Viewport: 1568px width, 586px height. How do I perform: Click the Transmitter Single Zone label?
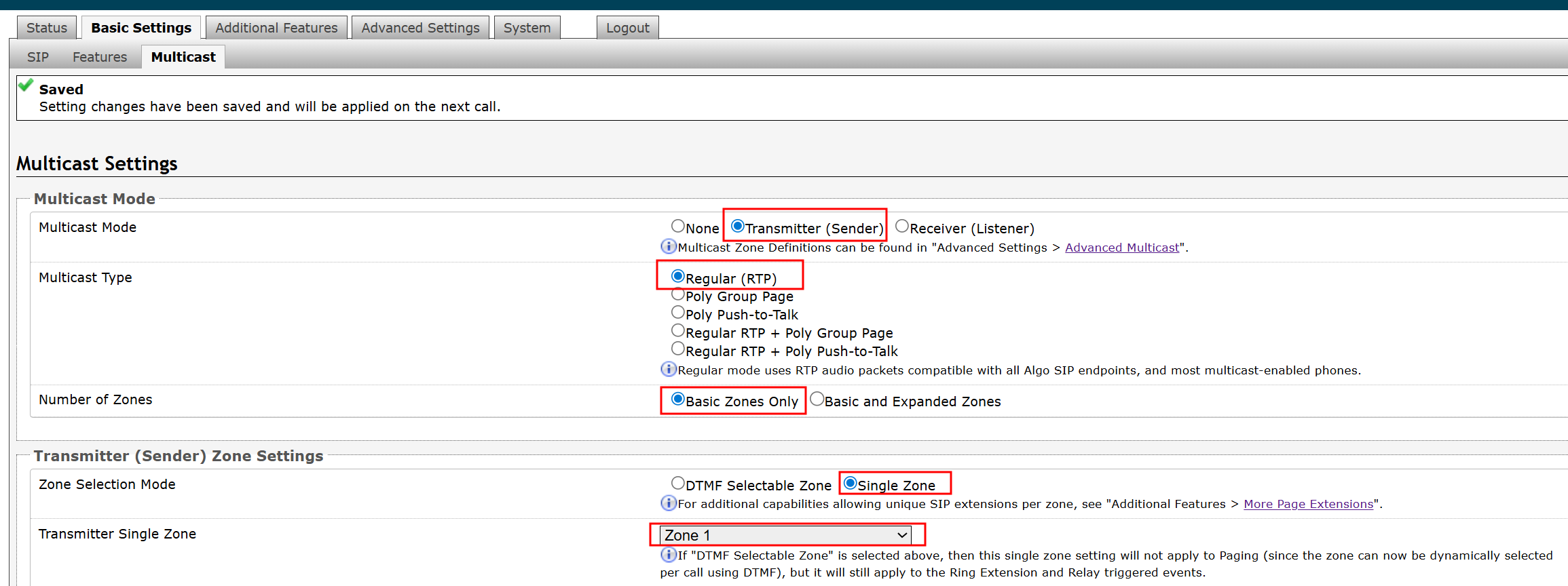(117, 534)
